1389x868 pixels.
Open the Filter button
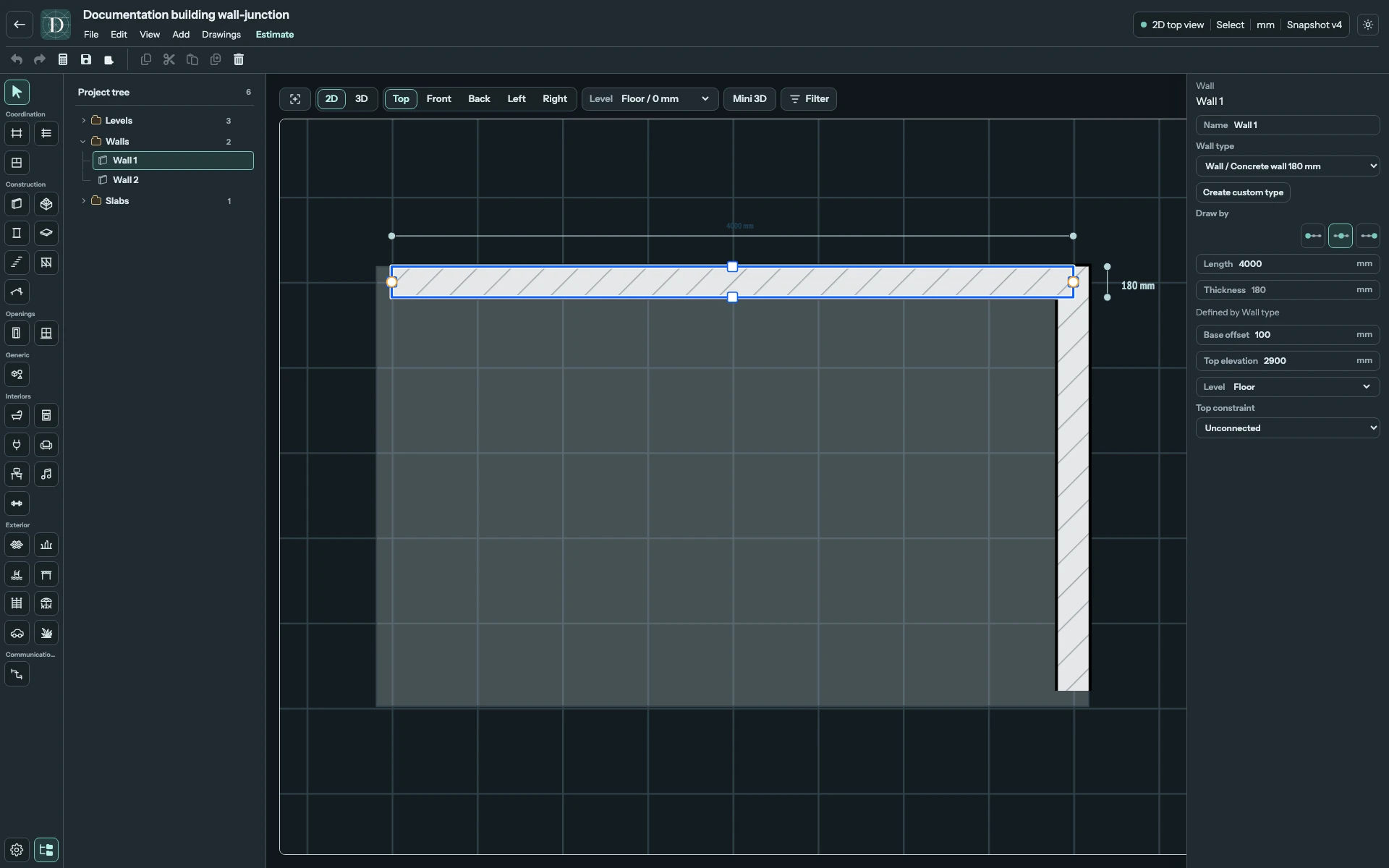click(x=809, y=99)
